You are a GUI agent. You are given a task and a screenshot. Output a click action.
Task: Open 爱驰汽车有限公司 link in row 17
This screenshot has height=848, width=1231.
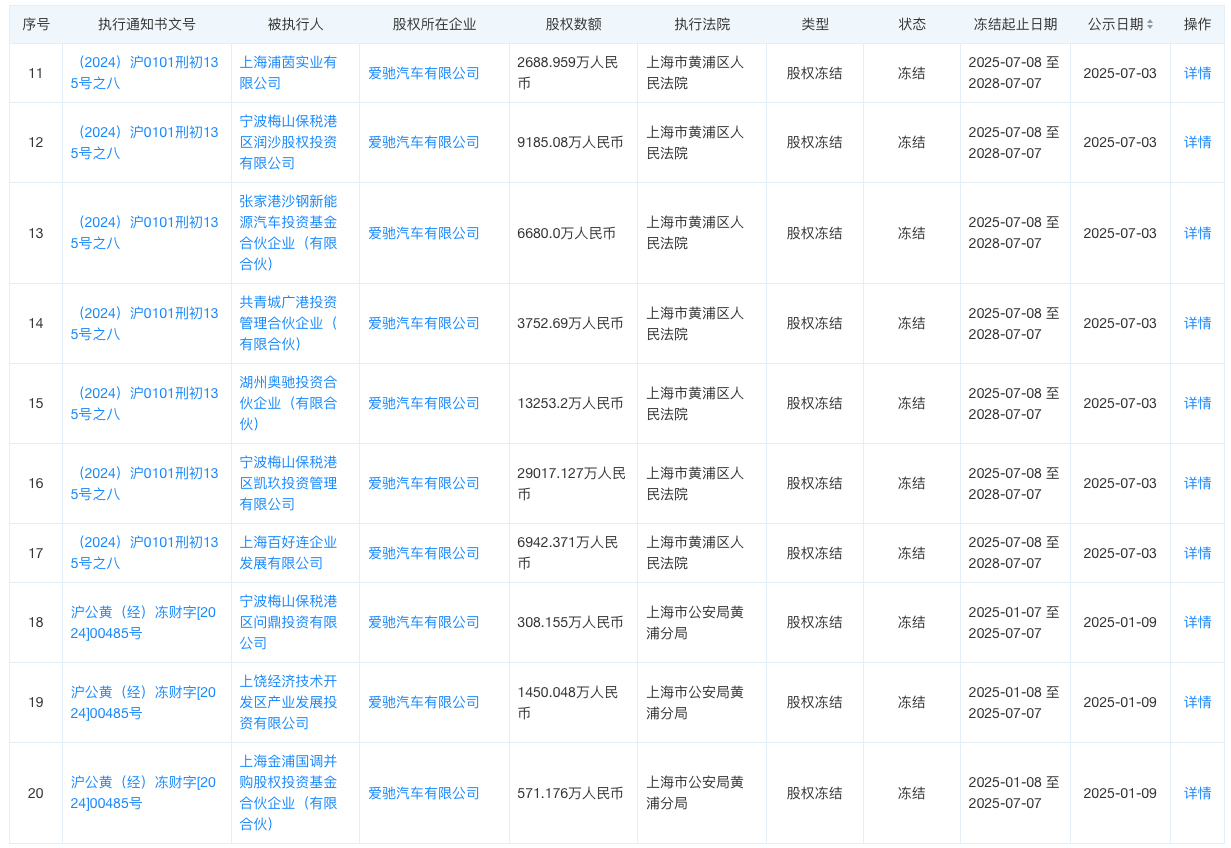(424, 553)
